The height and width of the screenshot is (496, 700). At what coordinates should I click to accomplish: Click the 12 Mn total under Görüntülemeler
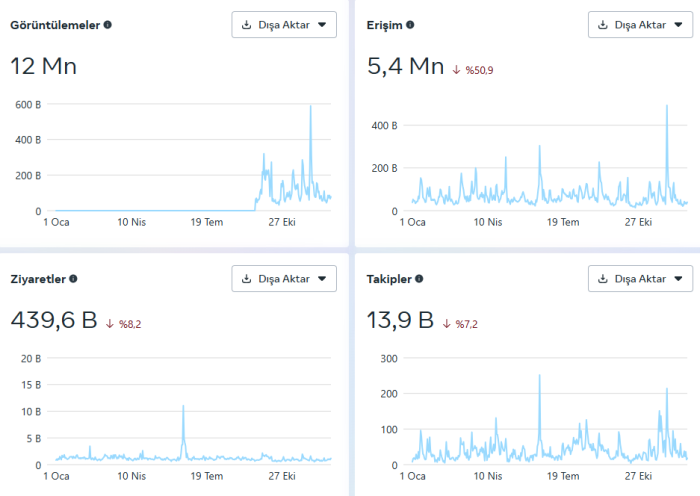43,67
